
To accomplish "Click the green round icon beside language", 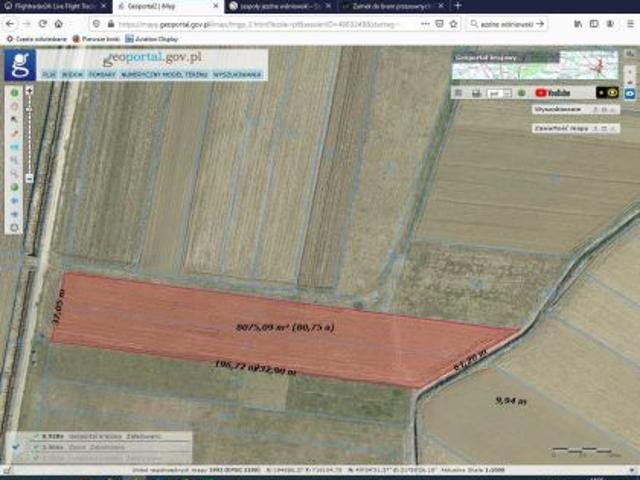I will [521, 93].
